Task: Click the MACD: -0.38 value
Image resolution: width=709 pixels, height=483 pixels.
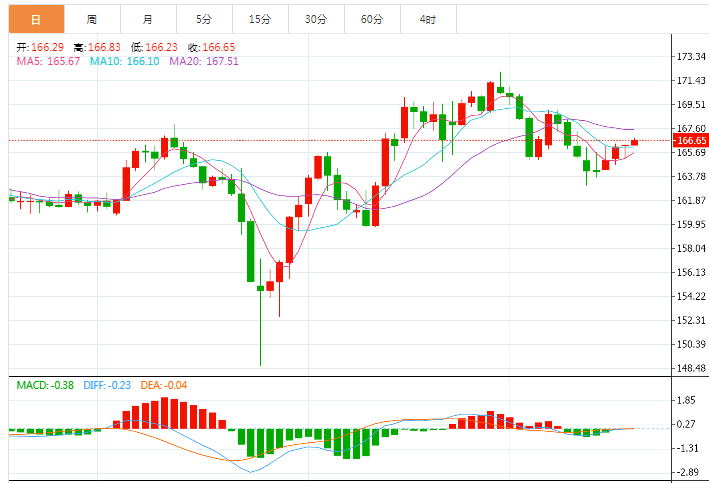Action: [45, 385]
